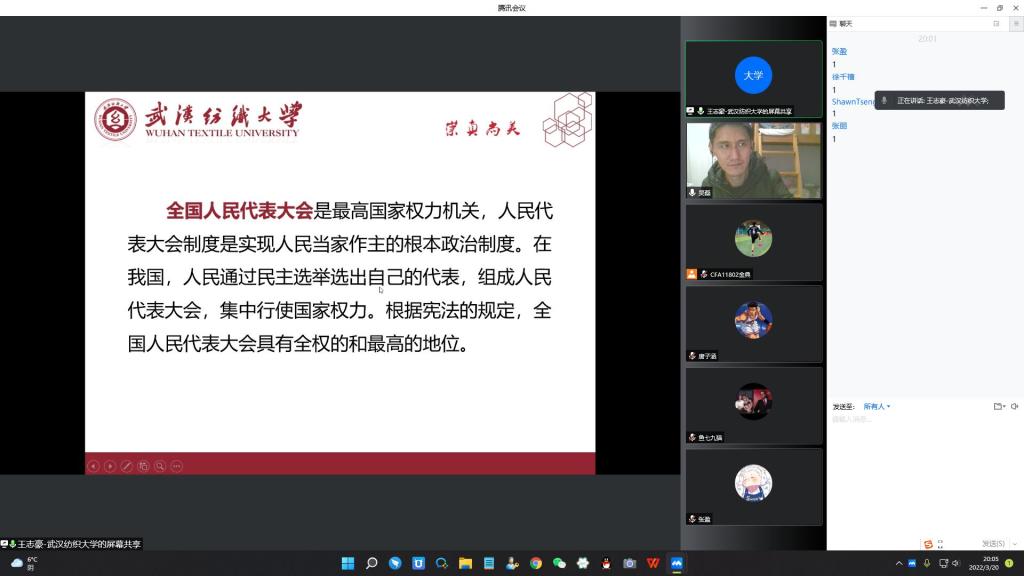The width and height of the screenshot is (1024, 576).
Task: Open the file send folder icon dropdown
Action: (x=999, y=406)
